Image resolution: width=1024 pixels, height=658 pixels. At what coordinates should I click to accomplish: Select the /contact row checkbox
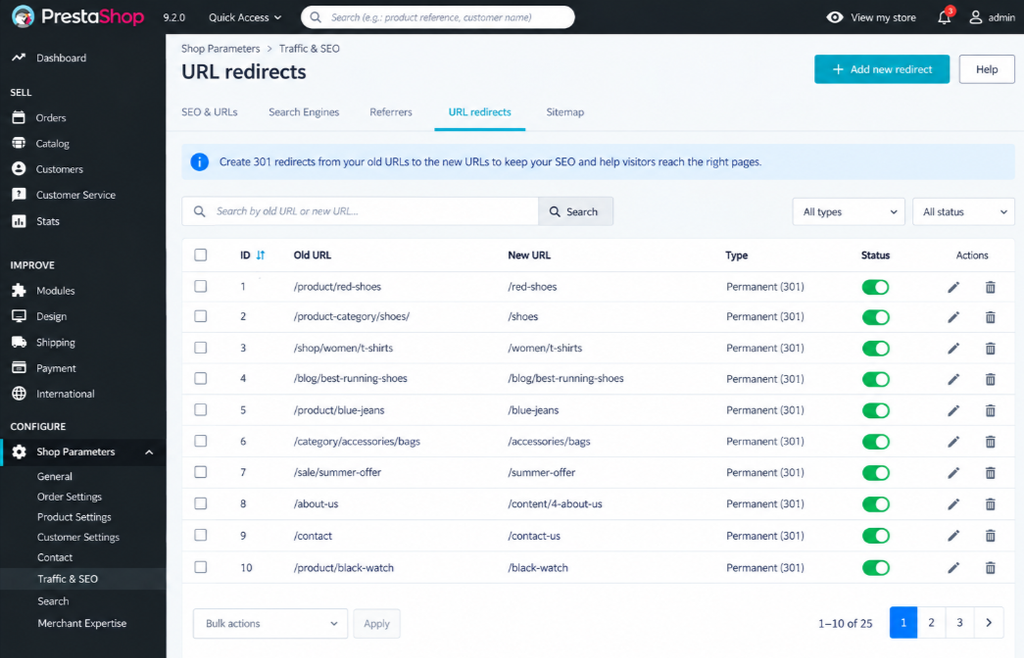tap(200, 535)
